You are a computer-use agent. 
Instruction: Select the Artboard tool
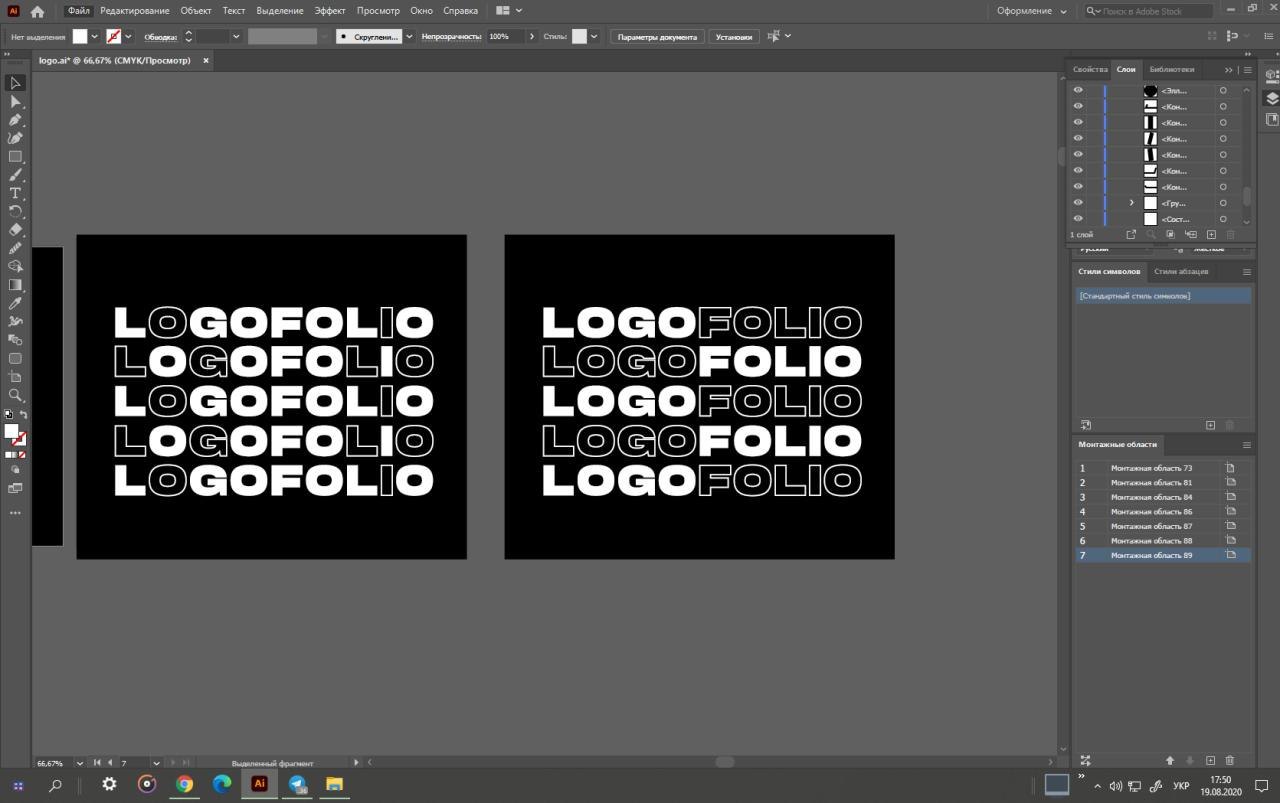pos(15,377)
